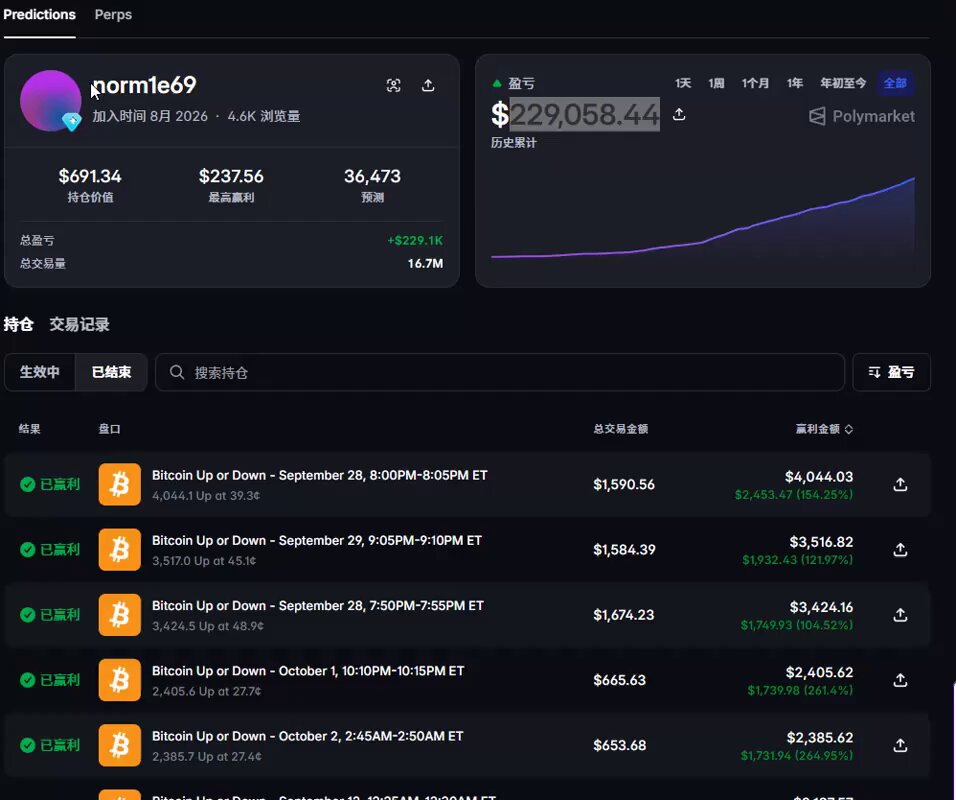Click the 搜索持仓 search field
The width and height of the screenshot is (956, 800).
coord(500,372)
